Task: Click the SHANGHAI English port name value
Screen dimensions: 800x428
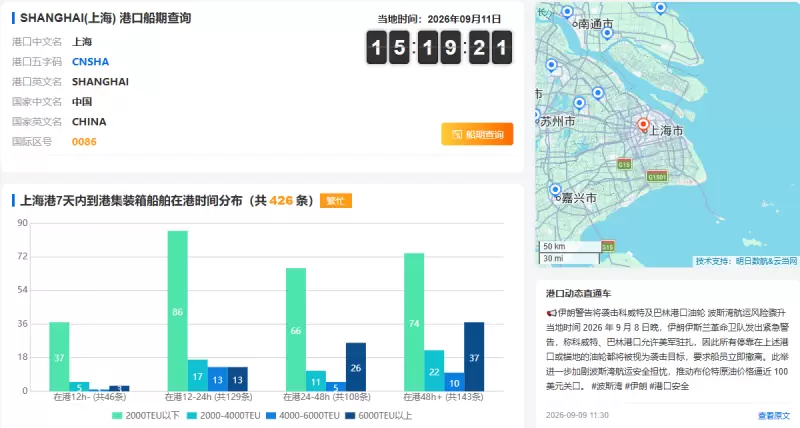Action: tap(101, 82)
